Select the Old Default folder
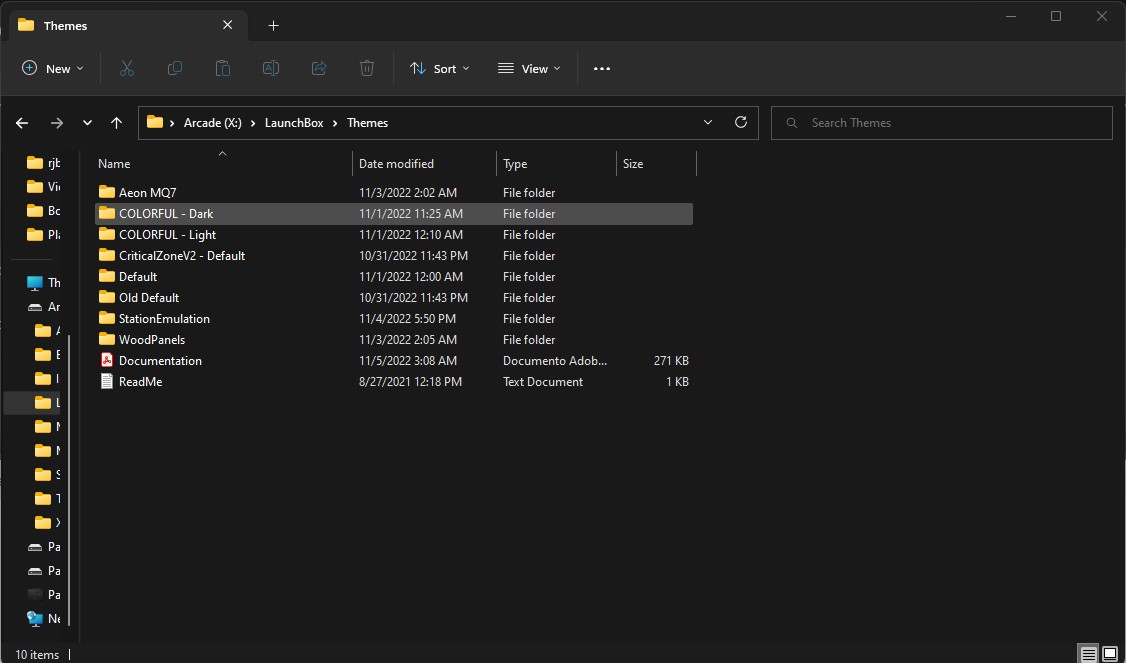 394,297
